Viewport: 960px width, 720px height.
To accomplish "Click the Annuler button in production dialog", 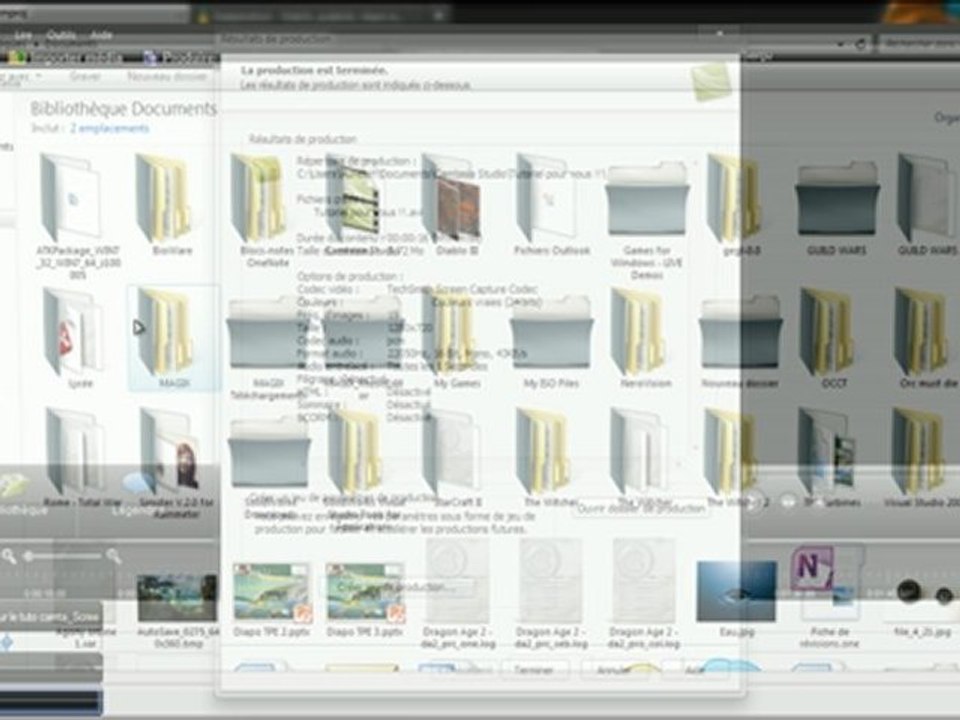I will [x=614, y=670].
